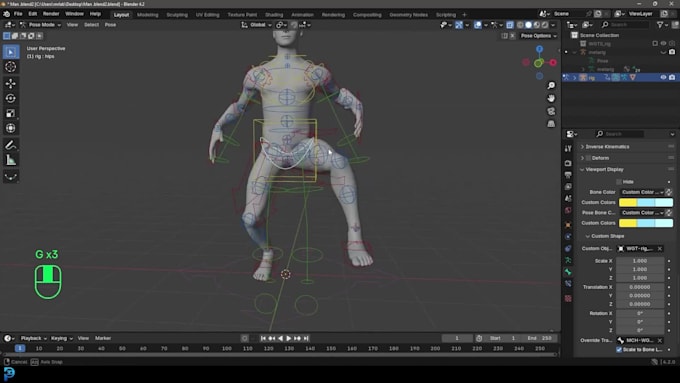
Task: Open the View Layer properties tab
Action: coord(568,187)
